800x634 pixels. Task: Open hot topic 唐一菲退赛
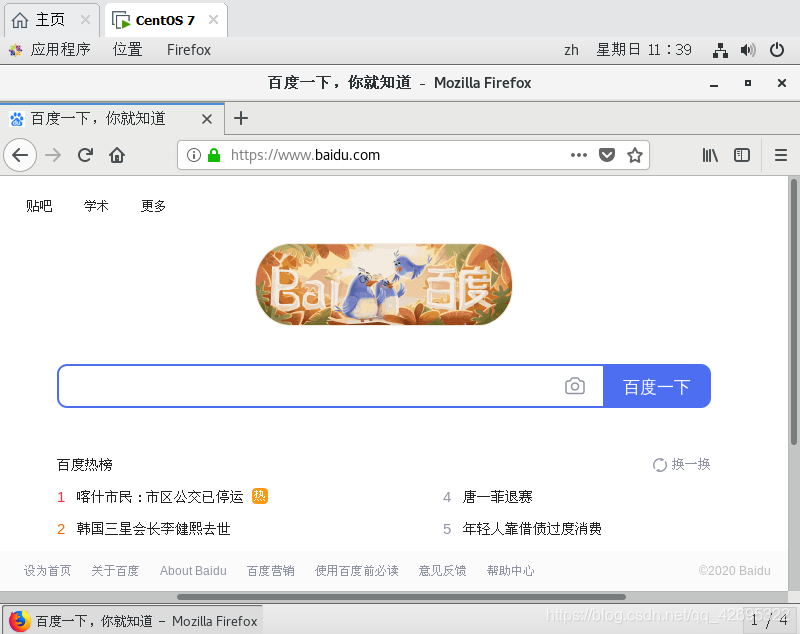[x=497, y=497]
